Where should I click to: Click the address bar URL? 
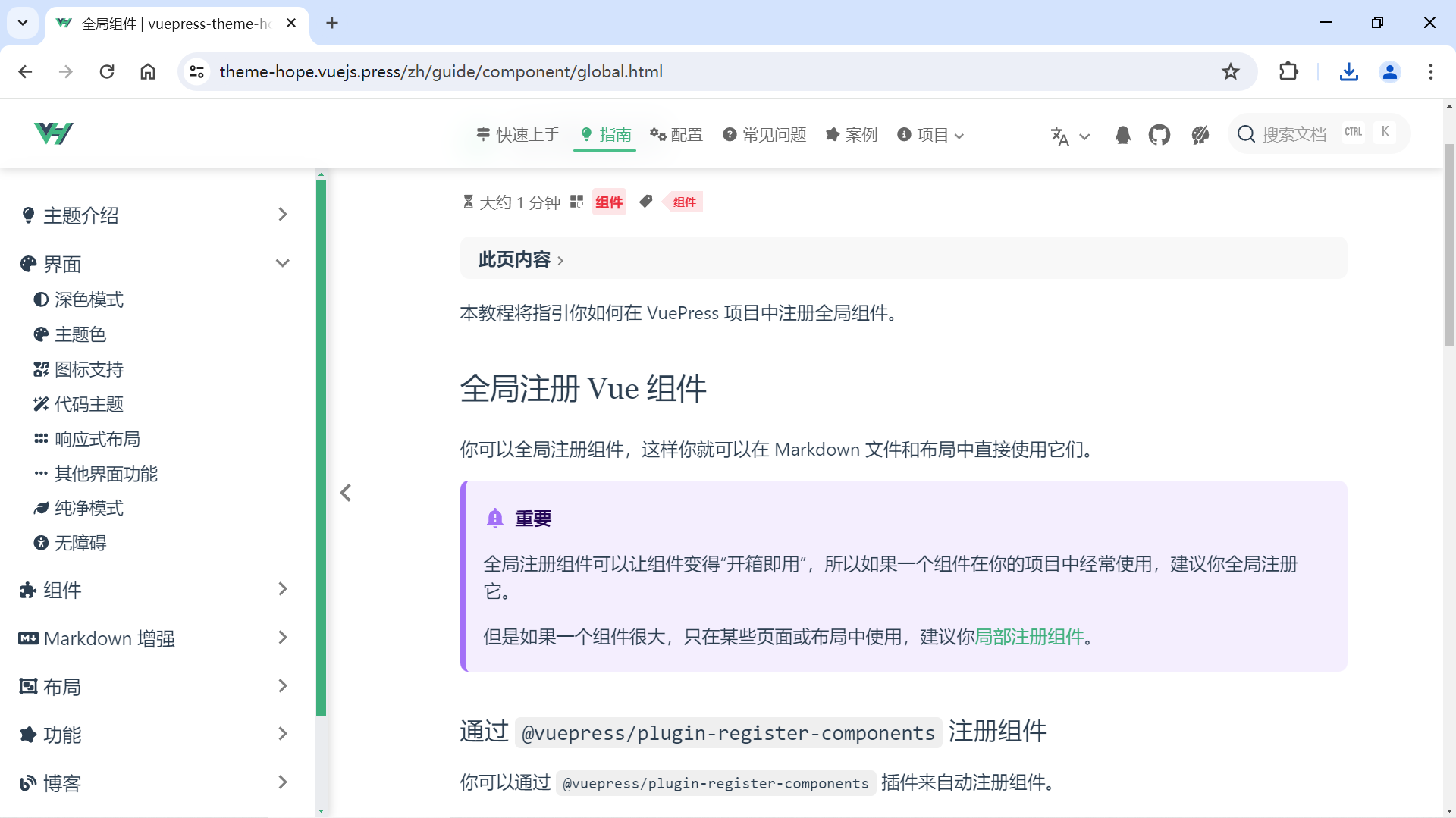point(441,71)
